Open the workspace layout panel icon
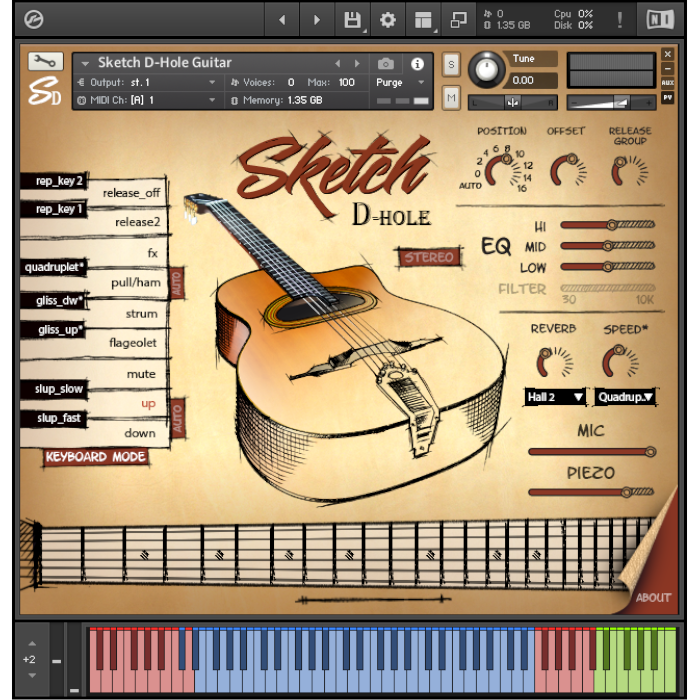Image resolution: width=700 pixels, height=700 pixels. tap(423, 20)
